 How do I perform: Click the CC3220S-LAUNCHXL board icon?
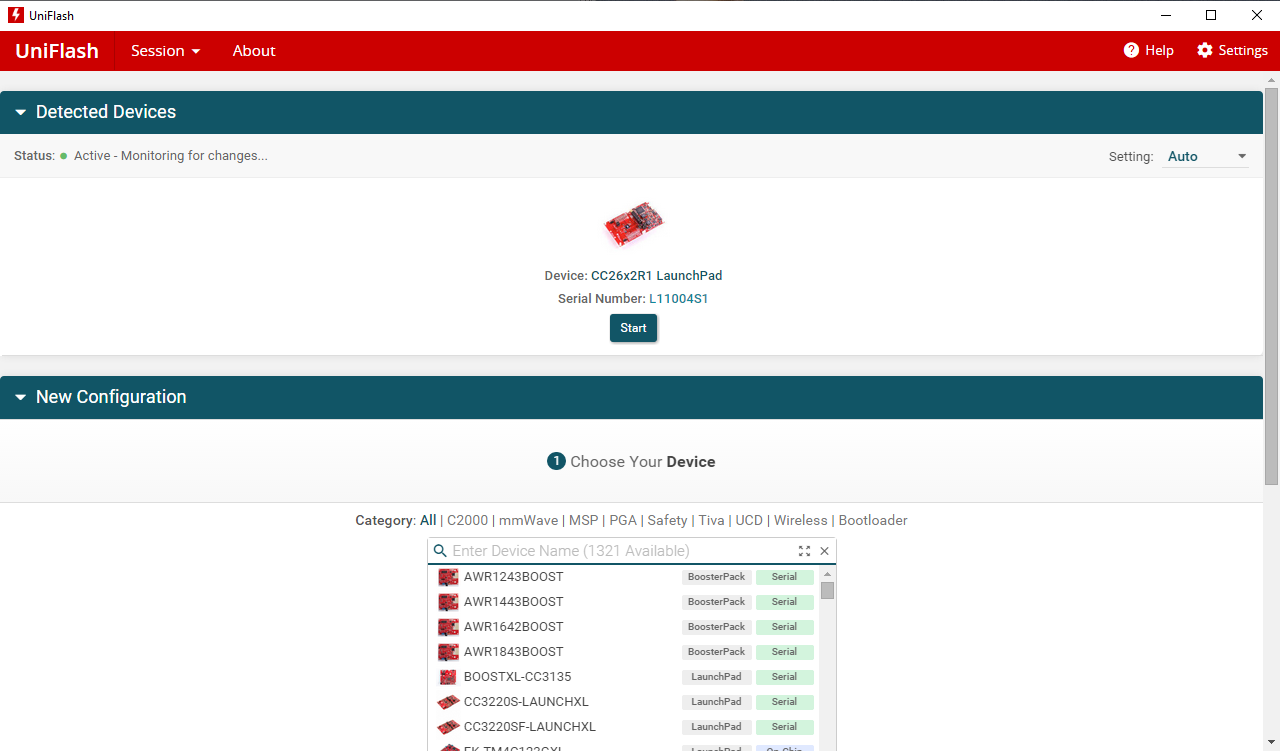click(447, 702)
